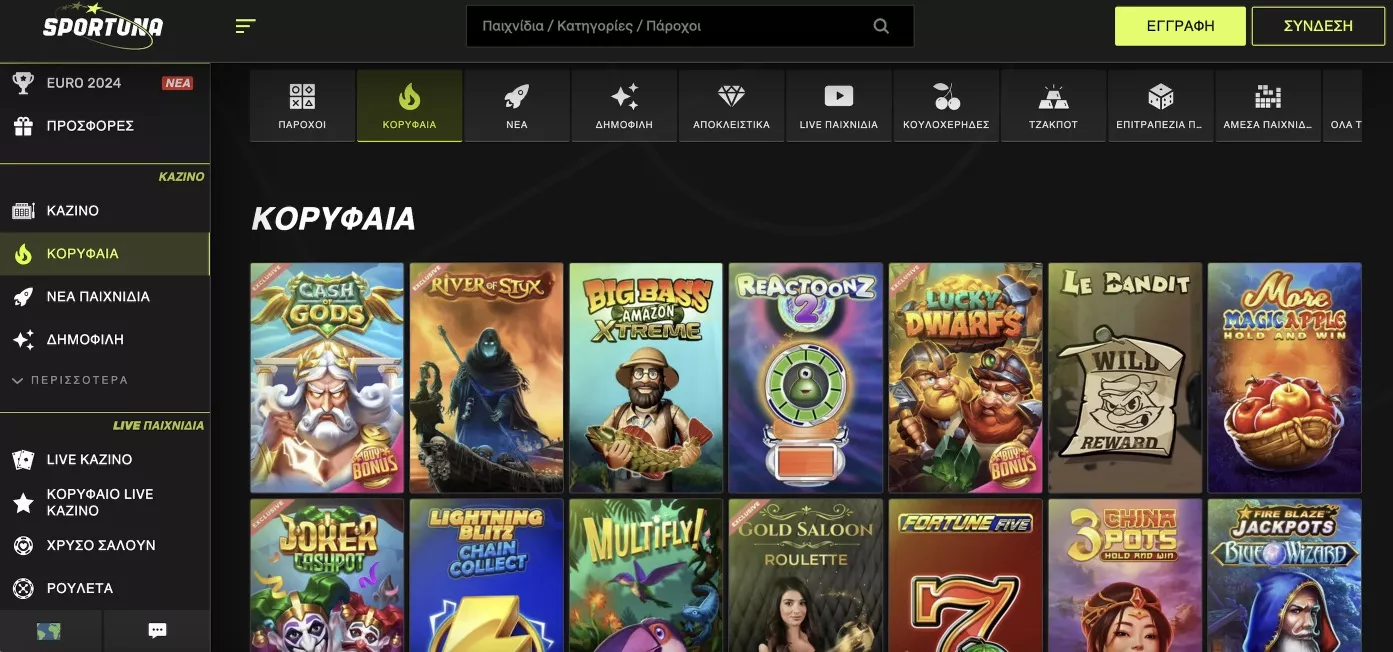Open the ΑΠΟΚΛΕΙΣΤΙΚΑ diamond category tab
The image size is (1393, 652).
(x=731, y=106)
